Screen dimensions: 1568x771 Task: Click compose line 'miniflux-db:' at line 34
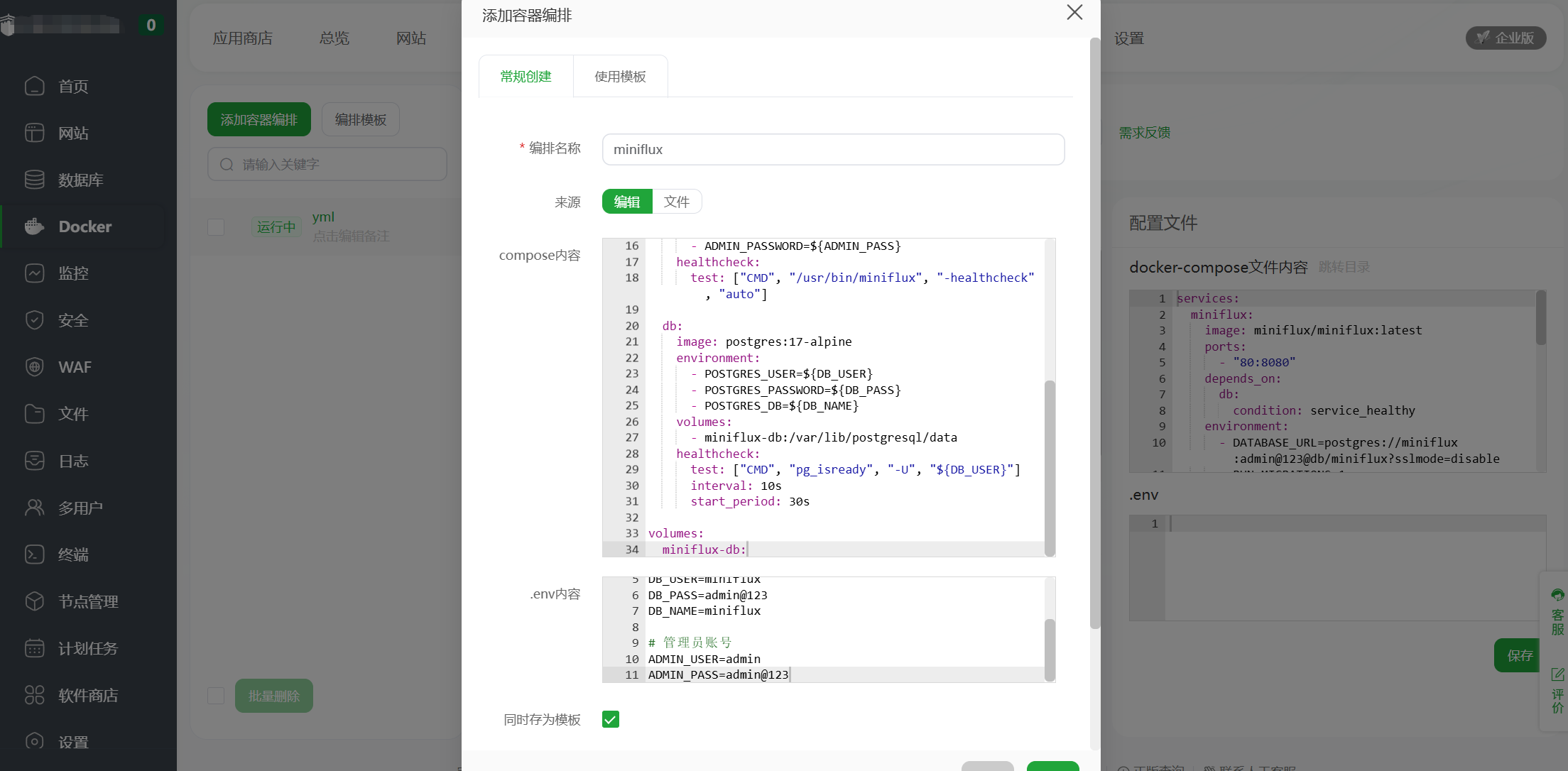[704, 549]
